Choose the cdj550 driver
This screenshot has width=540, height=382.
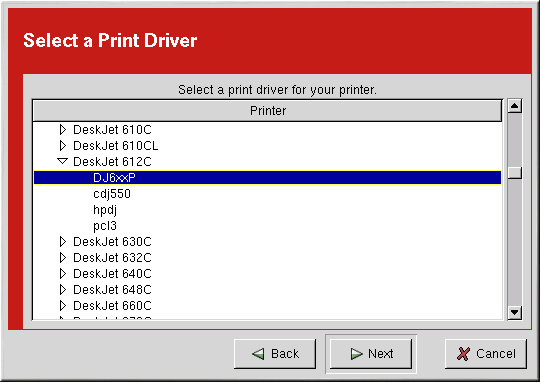click(112, 194)
